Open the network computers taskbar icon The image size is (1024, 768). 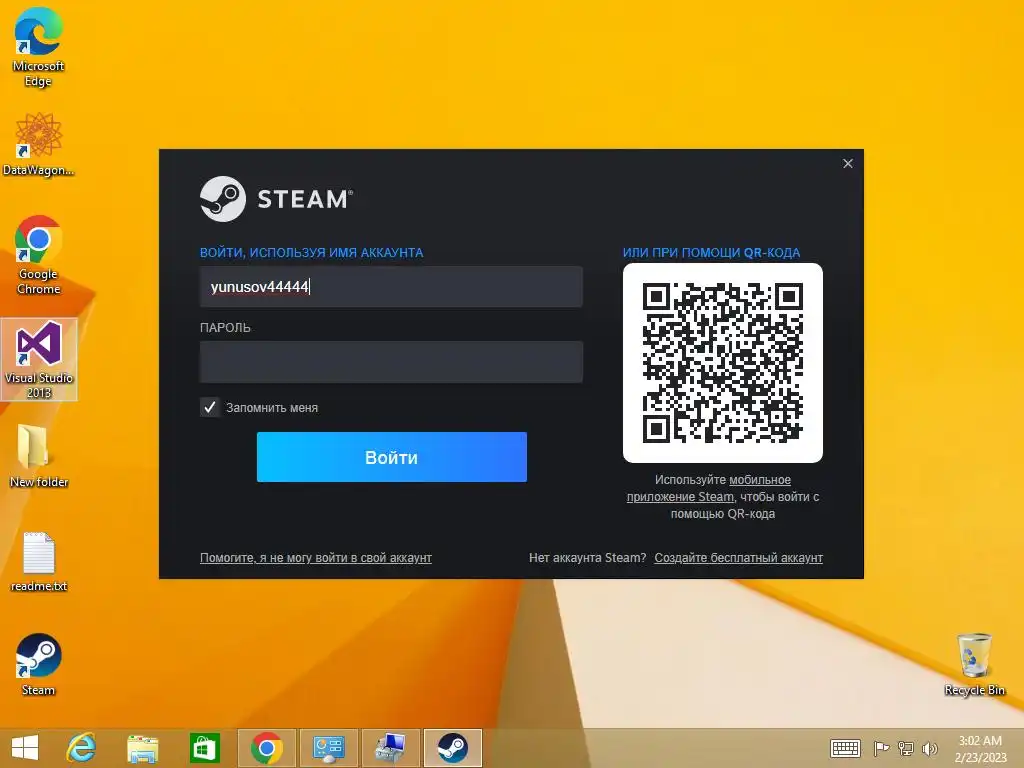click(x=391, y=748)
